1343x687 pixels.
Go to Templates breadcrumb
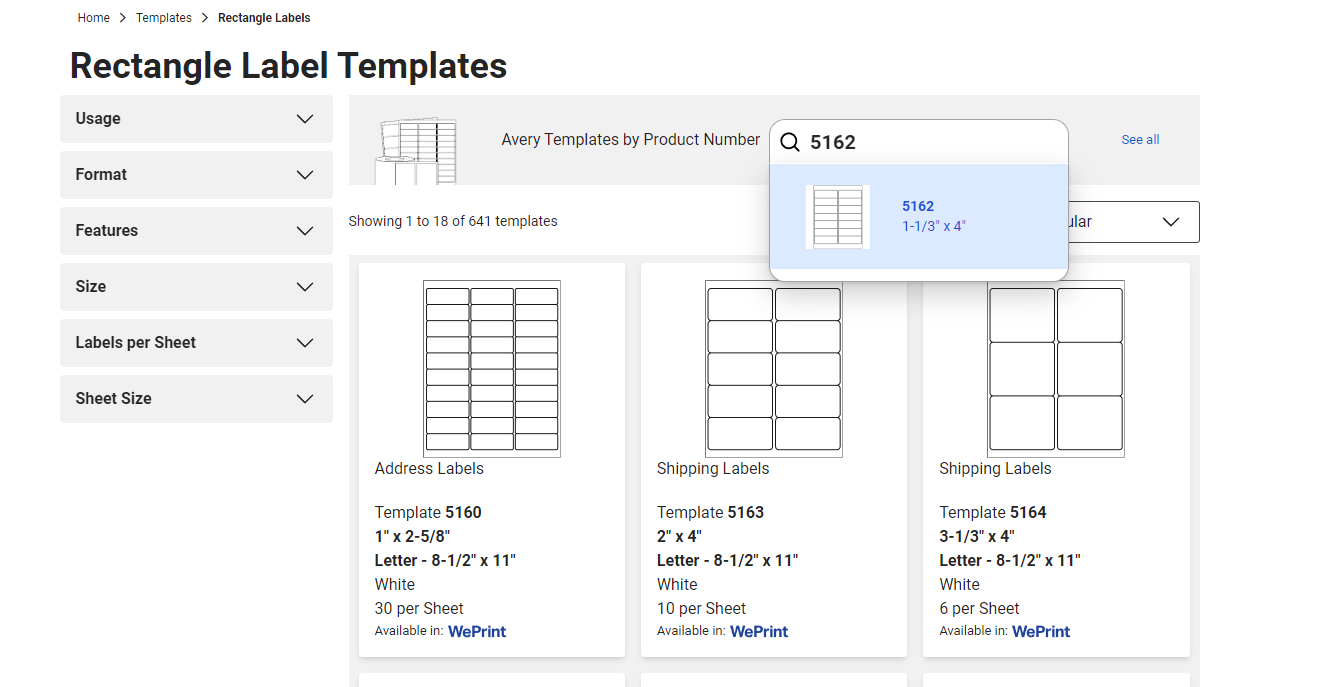[x=164, y=18]
